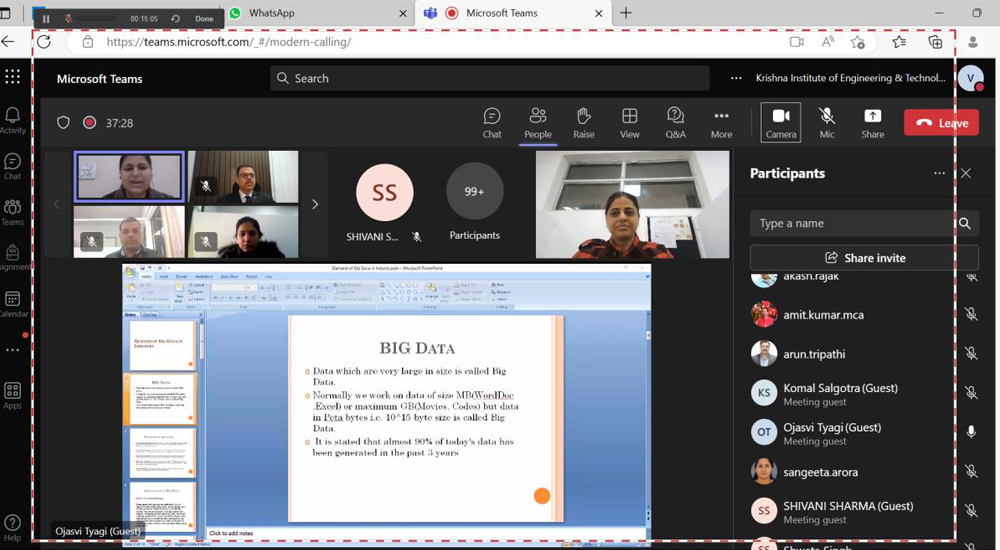Click the Type a name search field
The width and height of the screenshot is (1000, 550).
click(852, 223)
